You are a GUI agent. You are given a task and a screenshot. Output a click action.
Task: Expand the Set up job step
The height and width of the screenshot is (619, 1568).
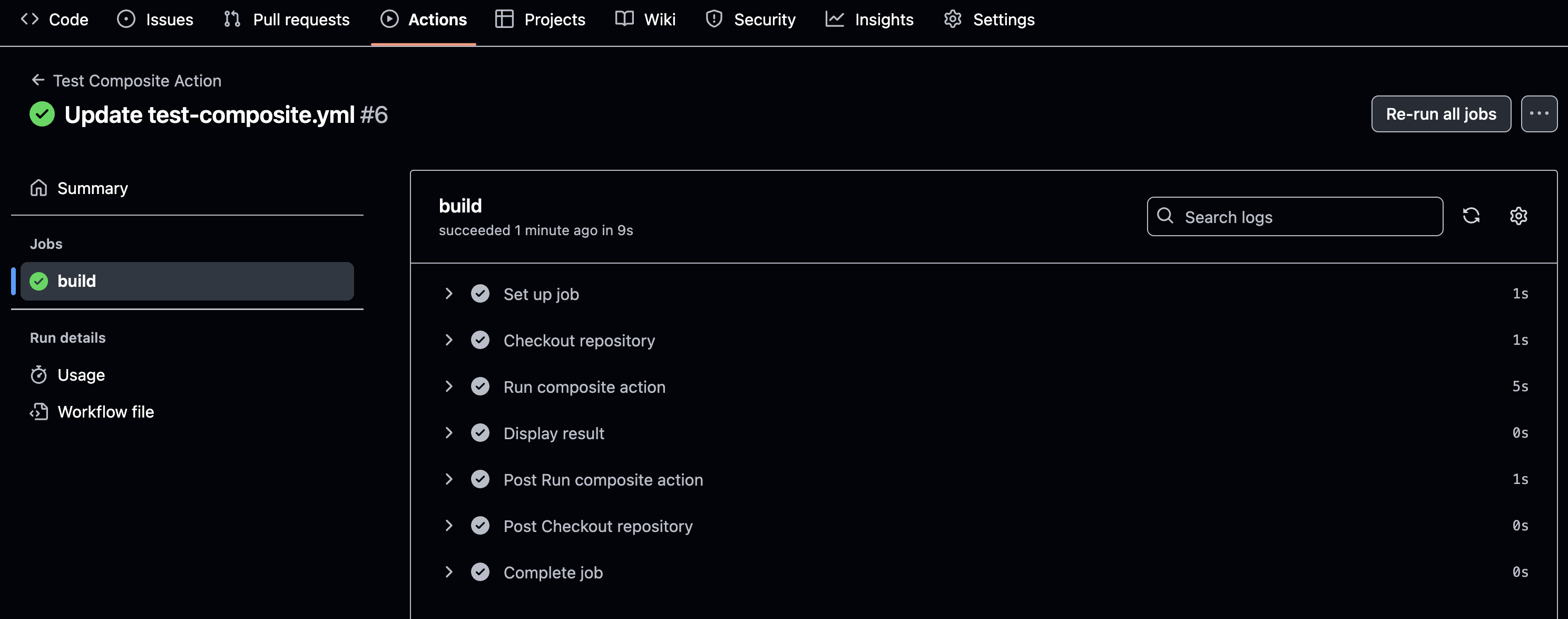[x=448, y=294]
